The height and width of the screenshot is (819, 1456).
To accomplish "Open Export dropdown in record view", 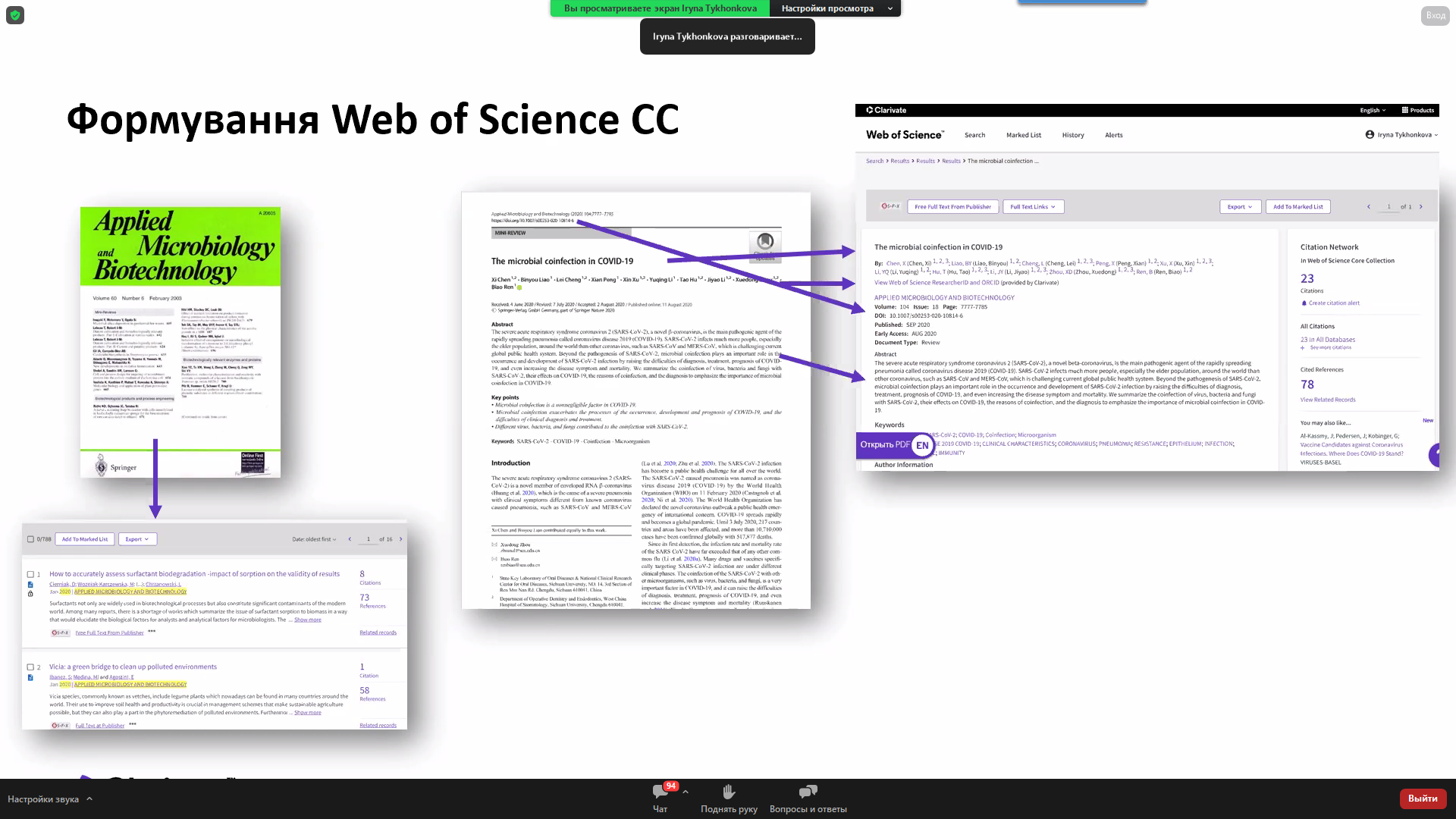I will click(x=1241, y=206).
